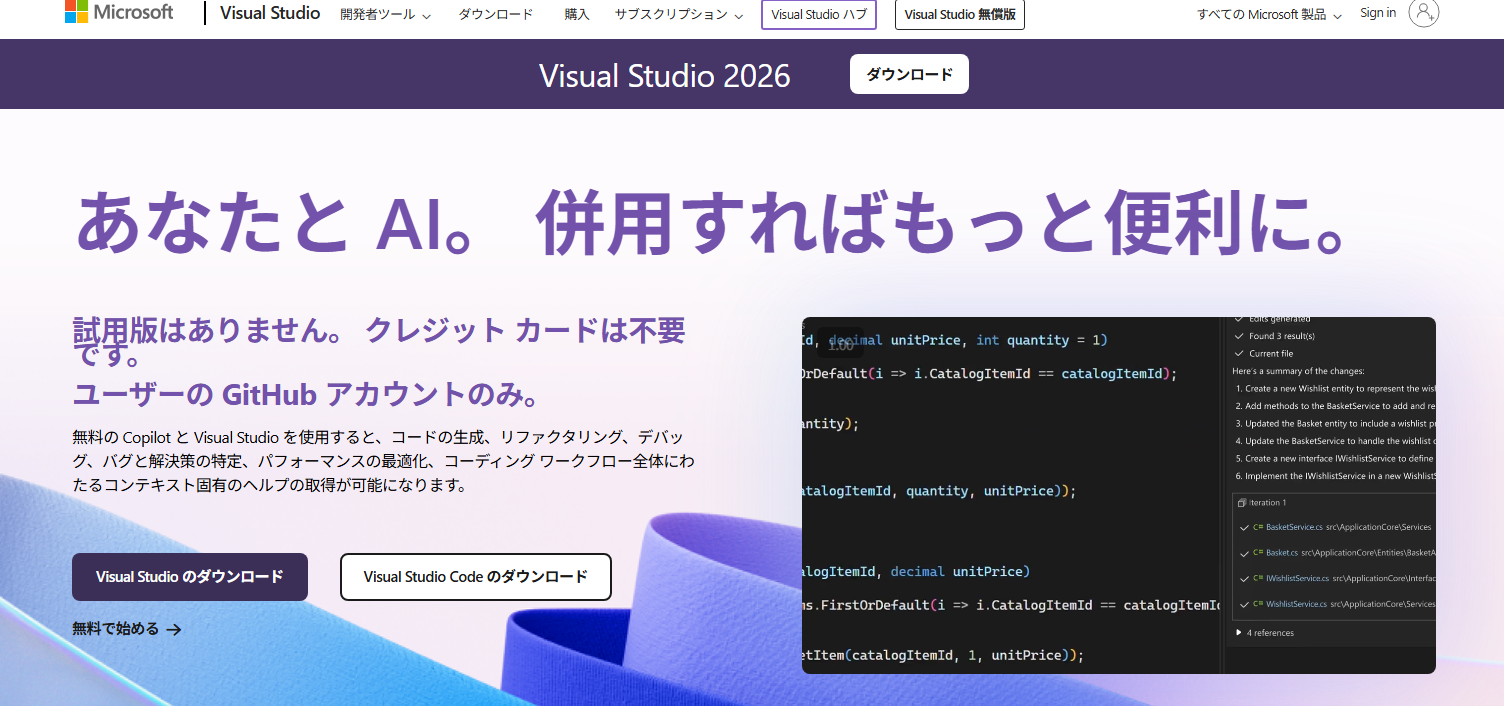The width and height of the screenshot is (1504, 706).
Task: Click the Visual Studio のダウンロード button
Action: 190,577
